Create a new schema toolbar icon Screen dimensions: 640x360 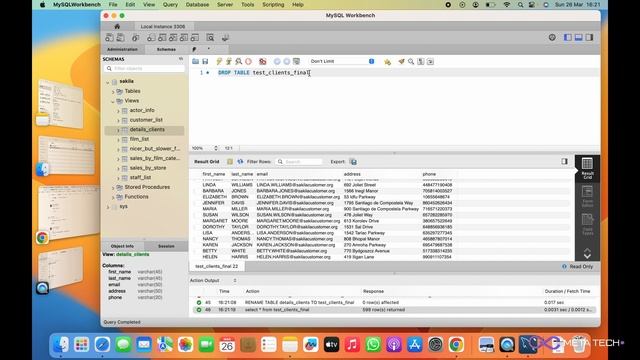tap(151, 38)
